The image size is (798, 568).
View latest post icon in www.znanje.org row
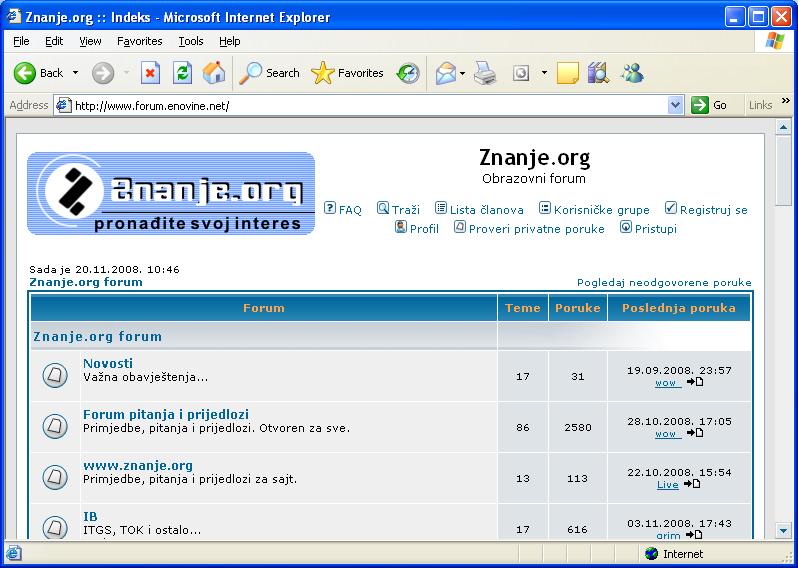tap(692, 484)
